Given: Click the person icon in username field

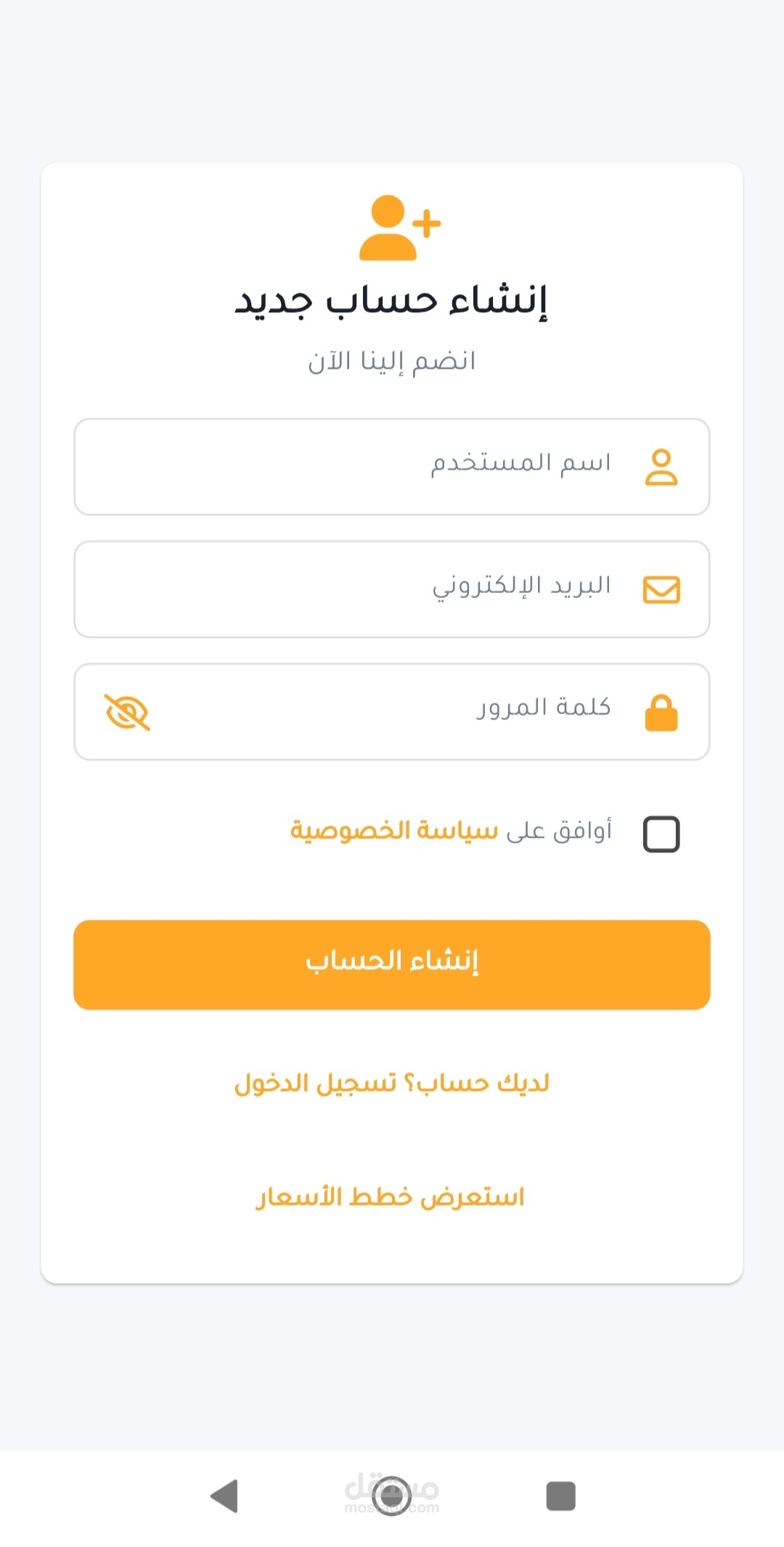Looking at the screenshot, I should [661, 467].
